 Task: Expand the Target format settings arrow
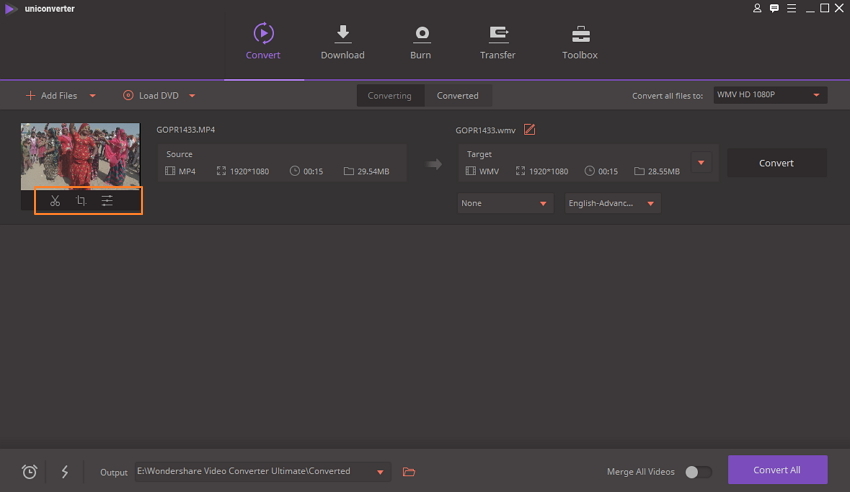(701, 163)
